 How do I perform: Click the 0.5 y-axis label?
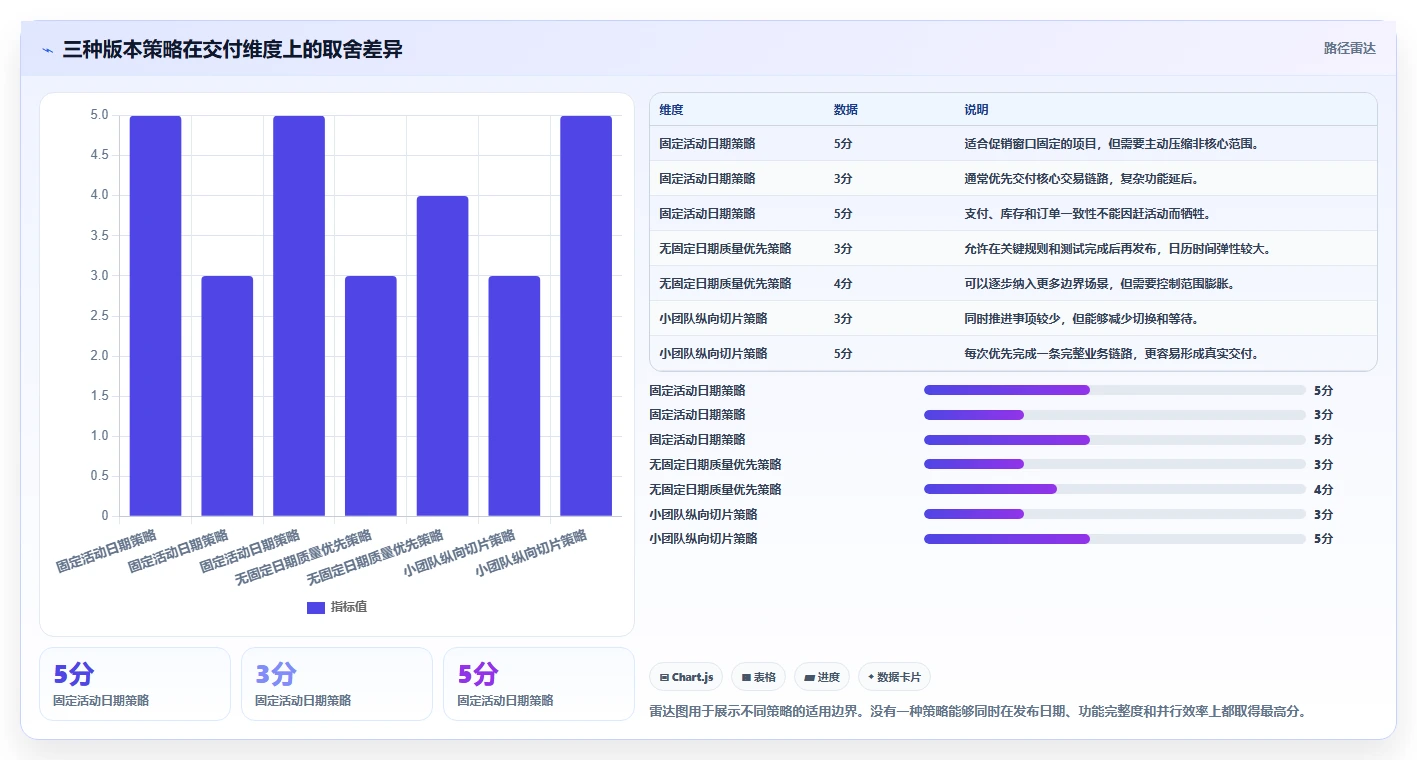point(98,476)
